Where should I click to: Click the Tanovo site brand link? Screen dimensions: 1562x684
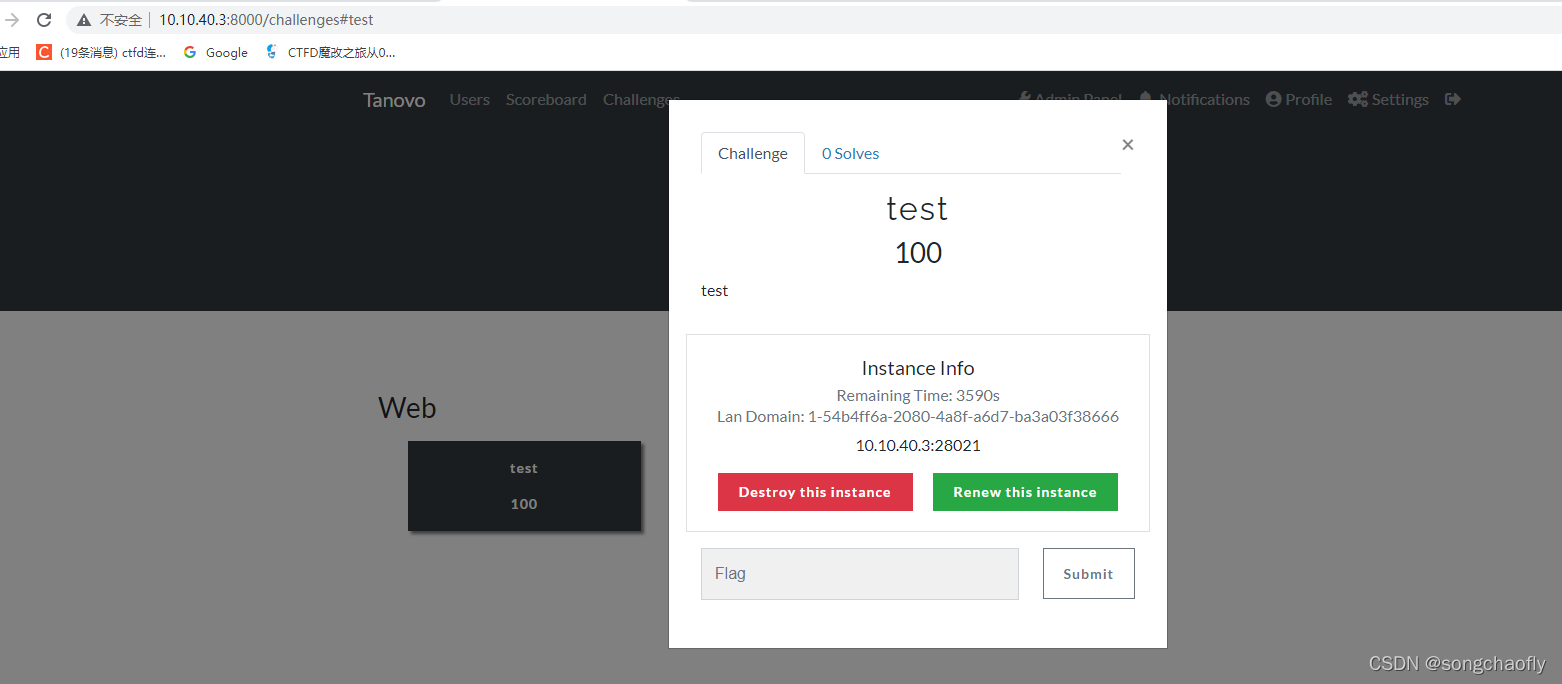394,100
